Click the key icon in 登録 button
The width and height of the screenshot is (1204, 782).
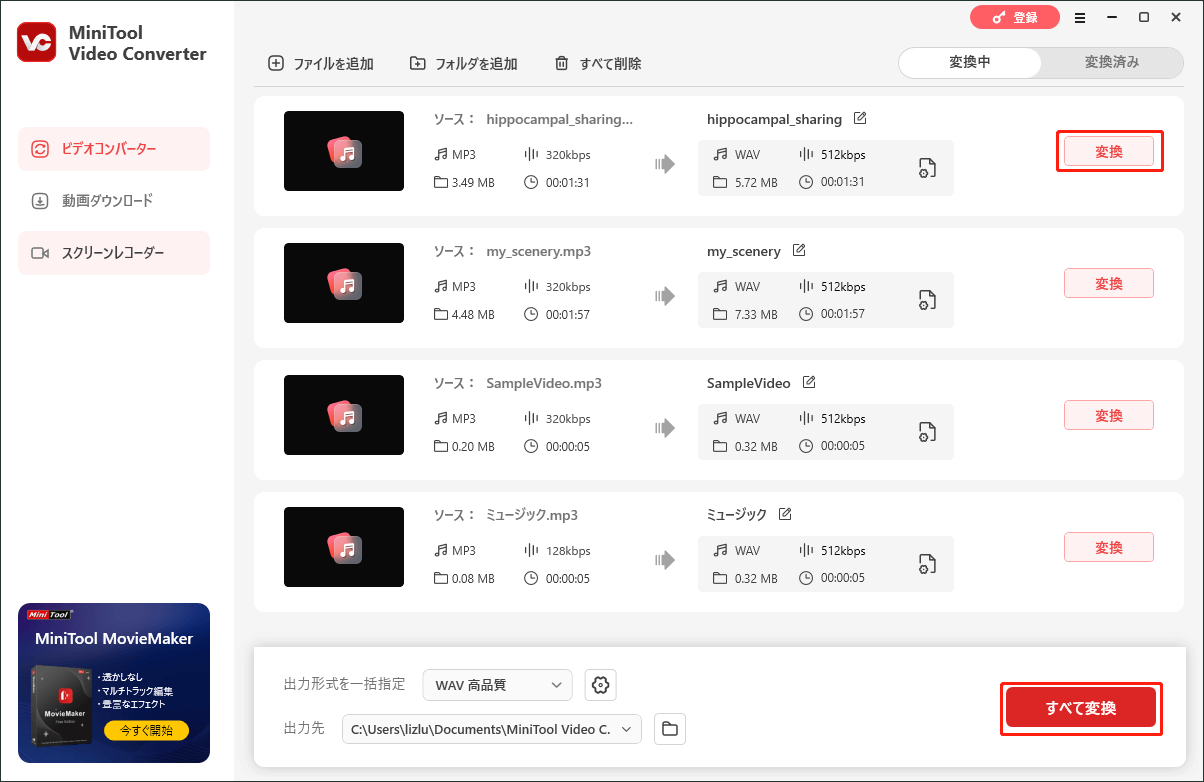[997, 18]
